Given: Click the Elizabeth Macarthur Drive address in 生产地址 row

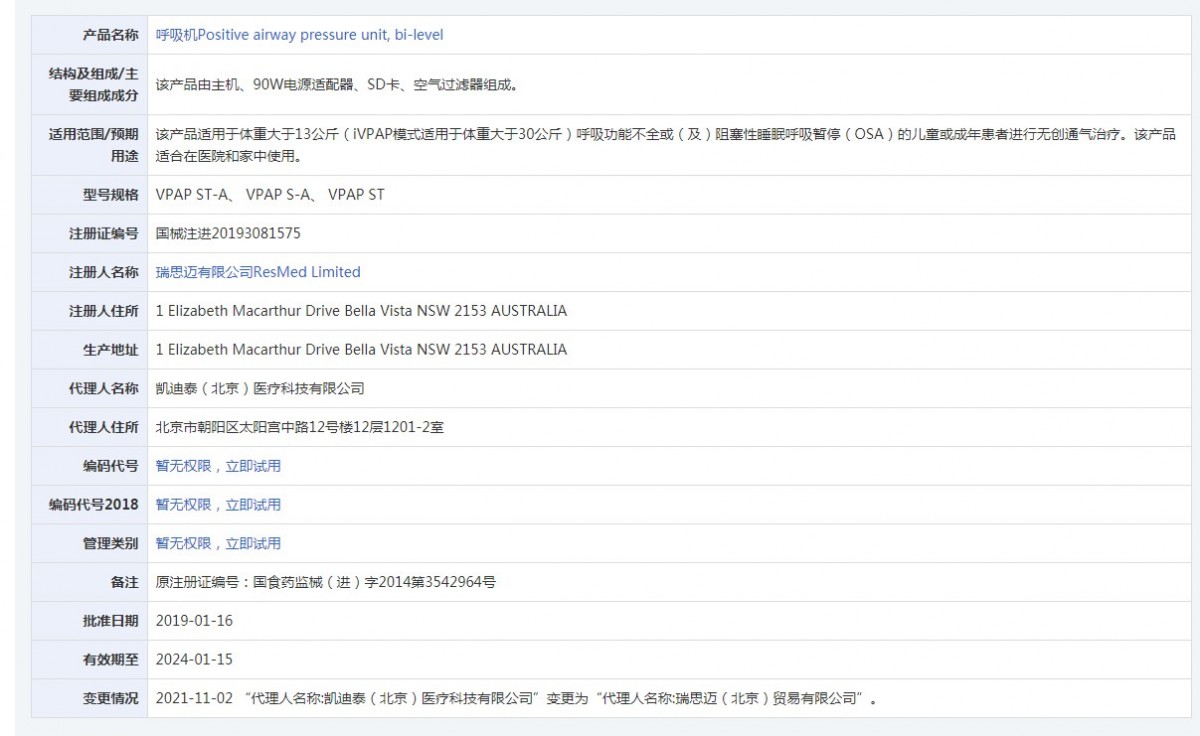Looking at the screenshot, I should (x=361, y=350).
